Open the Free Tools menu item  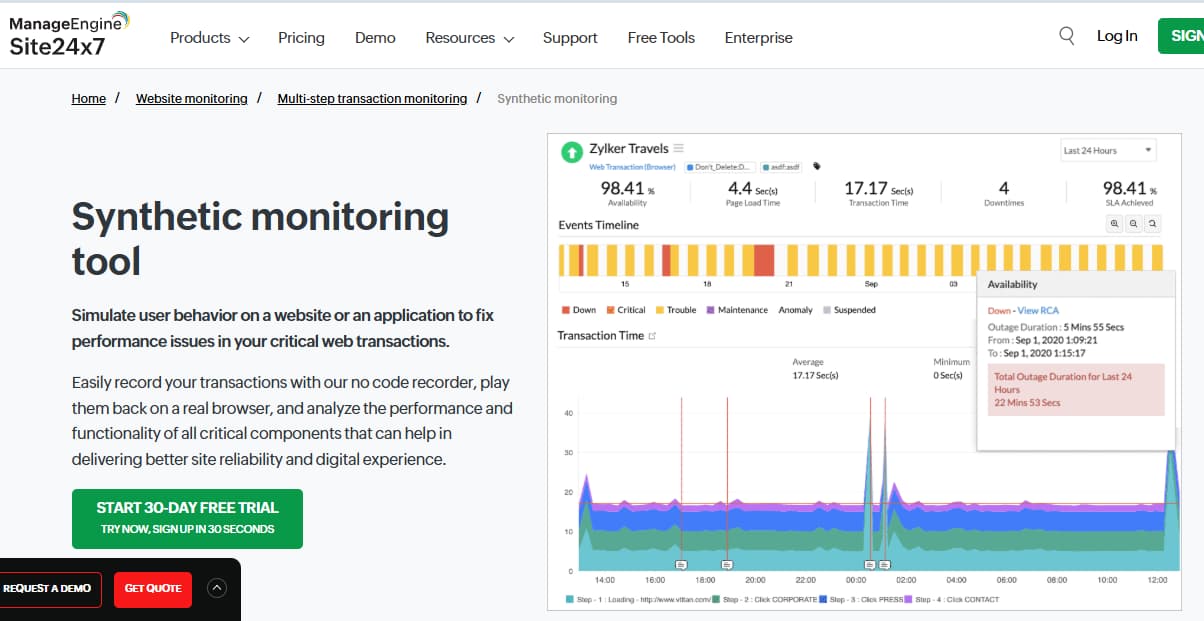click(661, 37)
